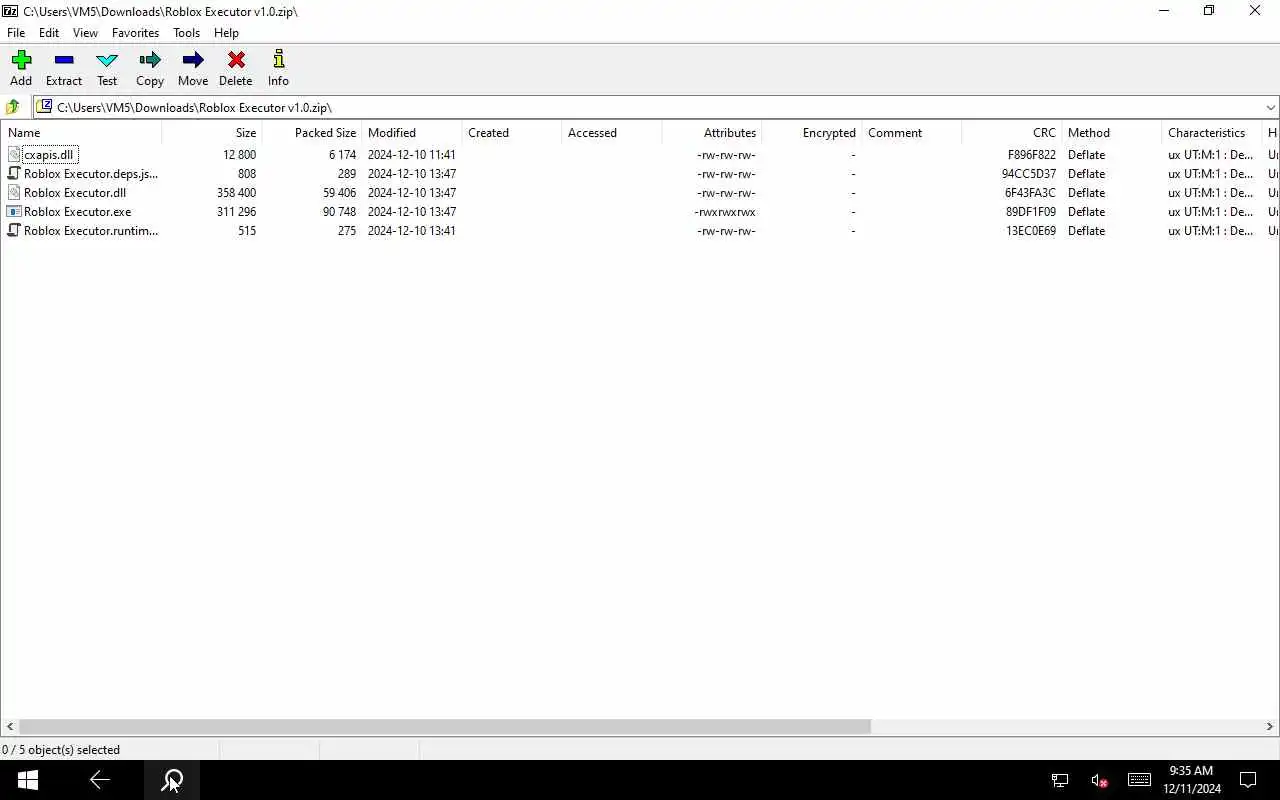Open the Favorites menu

click(135, 33)
